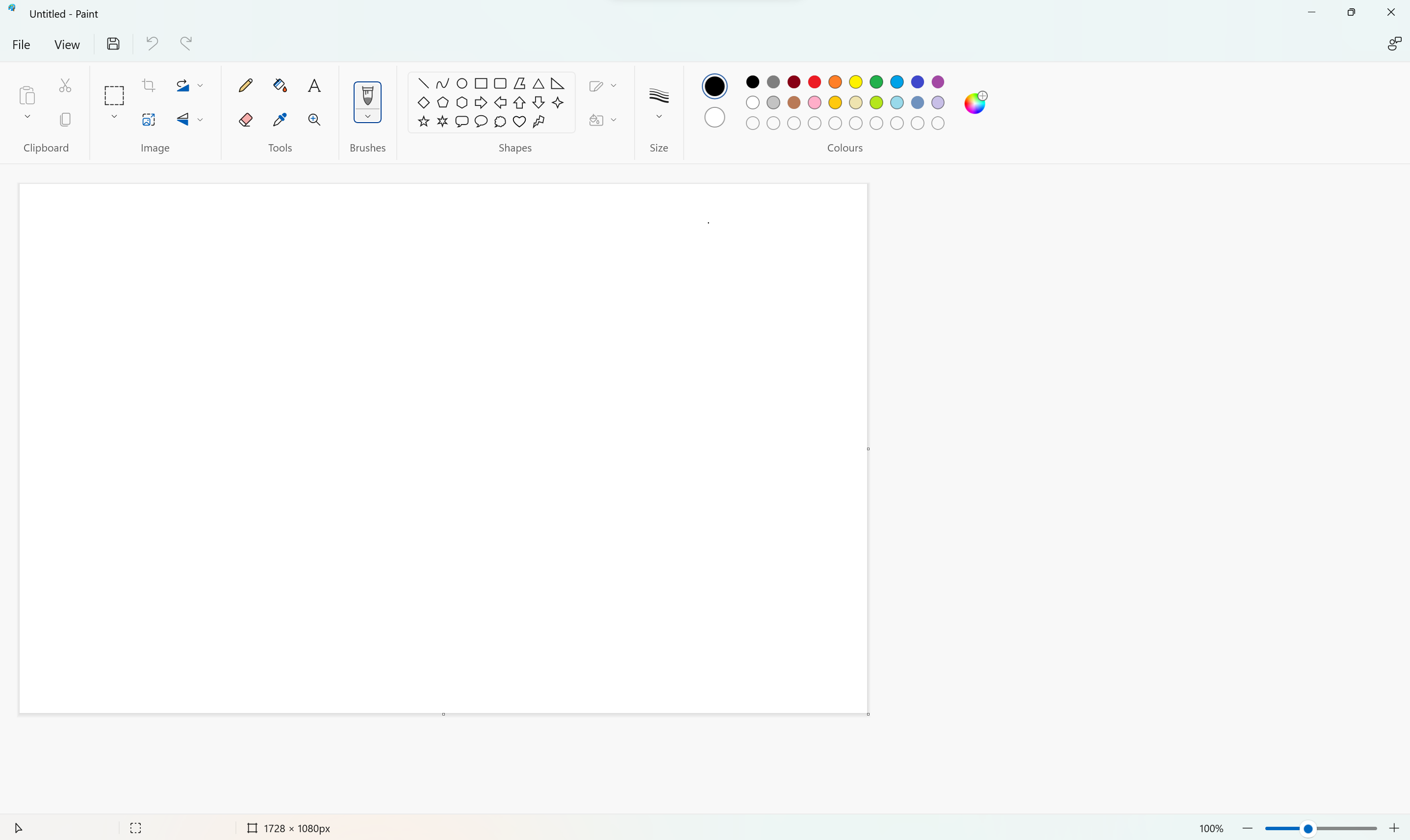Select Colour 2 white secondary swatch

click(x=715, y=117)
